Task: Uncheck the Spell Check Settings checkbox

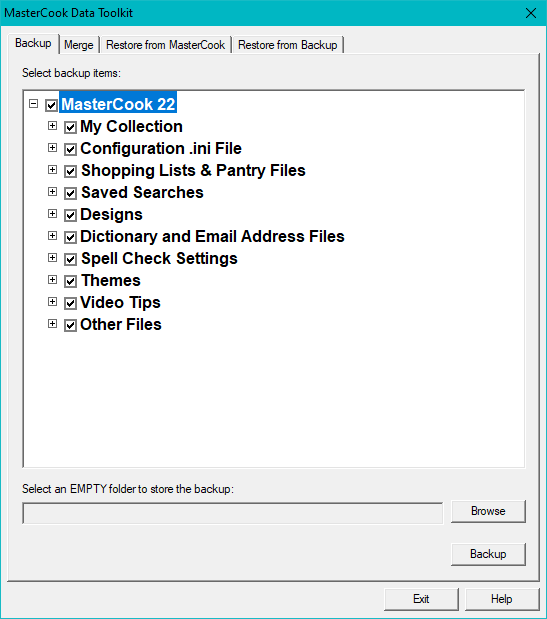Action: 70,259
